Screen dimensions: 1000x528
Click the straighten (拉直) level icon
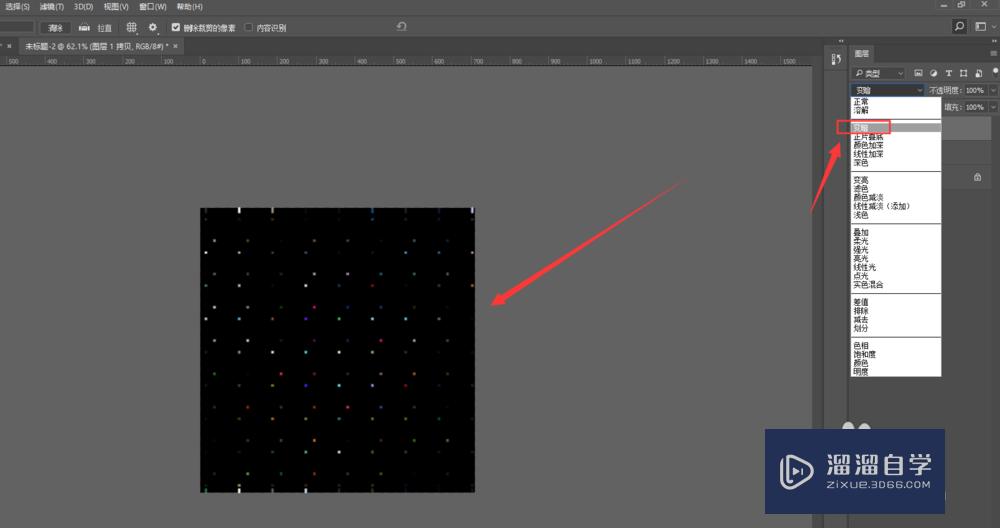[84, 27]
